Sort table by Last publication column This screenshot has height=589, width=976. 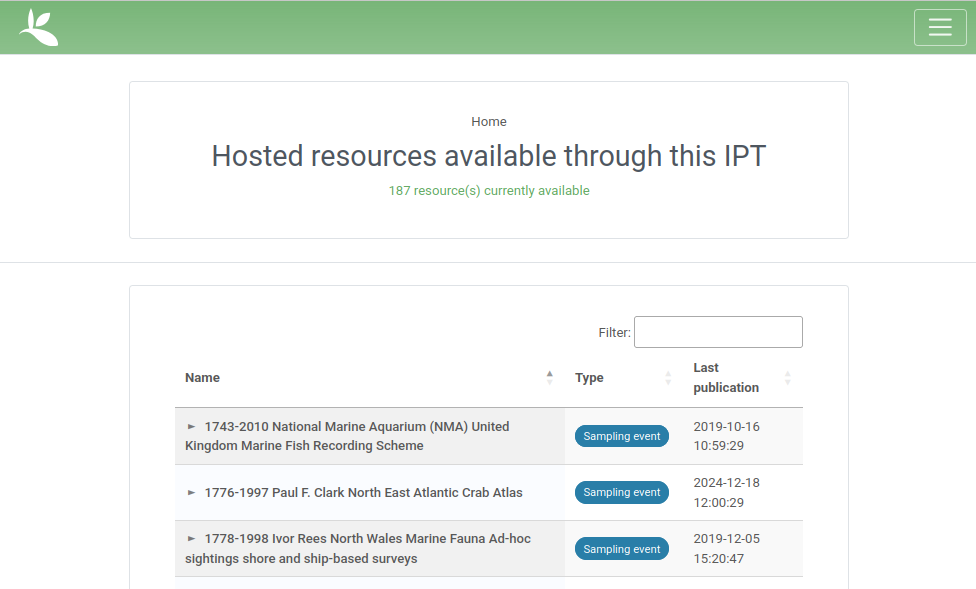click(x=725, y=378)
